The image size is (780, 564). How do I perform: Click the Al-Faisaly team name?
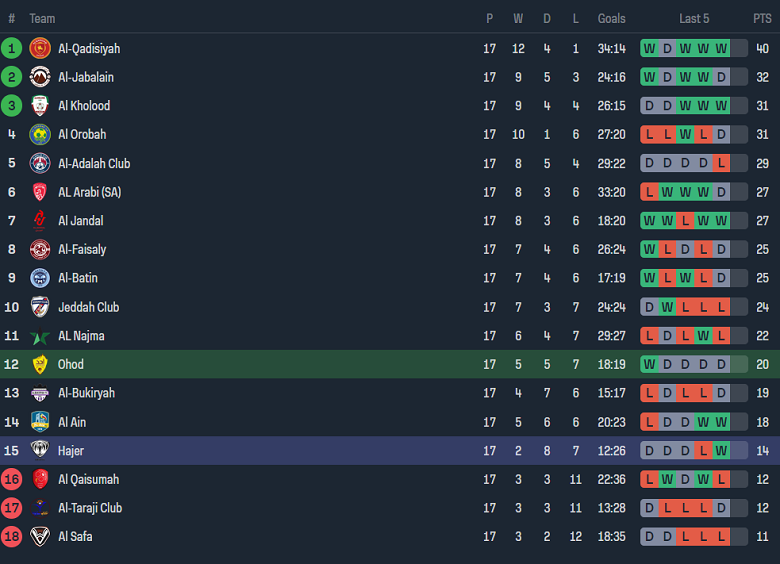82,249
